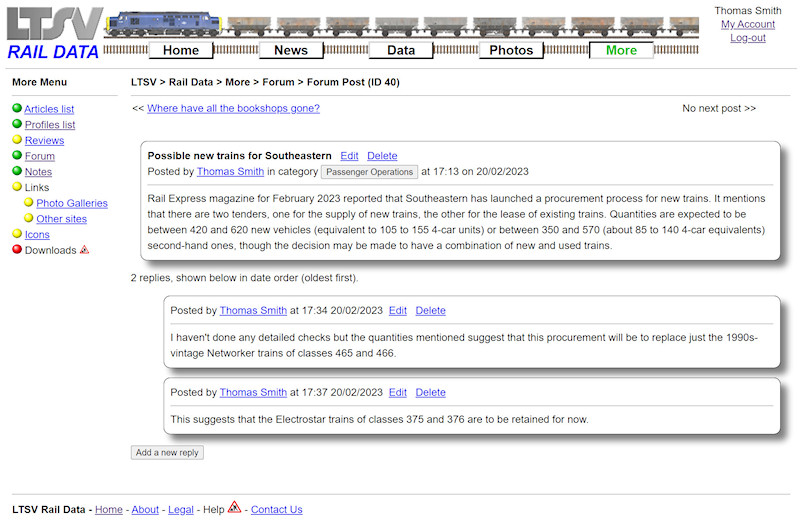Open previous post about bookshops

[233, 108]
